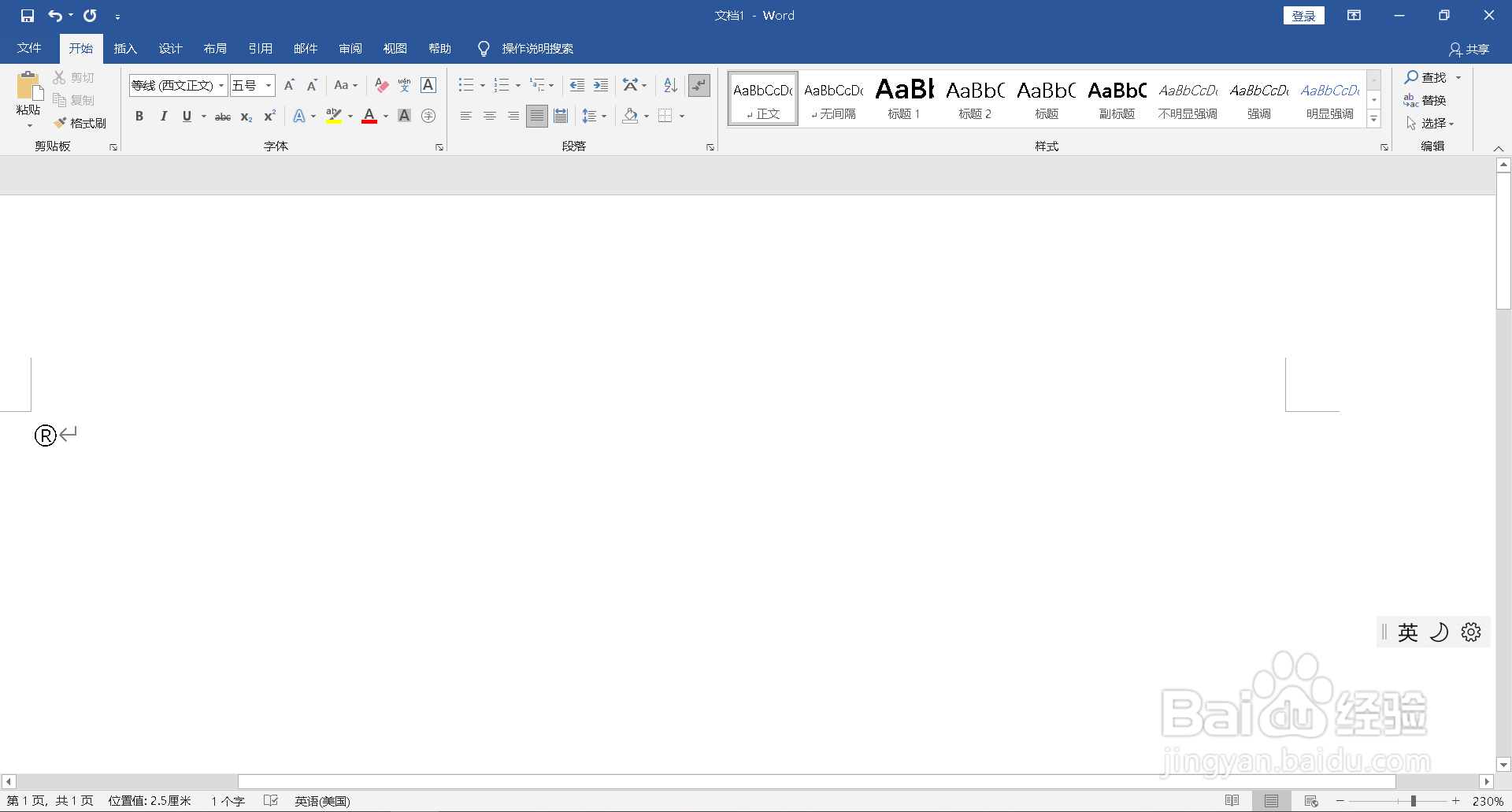Viewport: 1512px width, 812px height.
Task: Switch to Web Layout view icon
Action: point(1311,801)
